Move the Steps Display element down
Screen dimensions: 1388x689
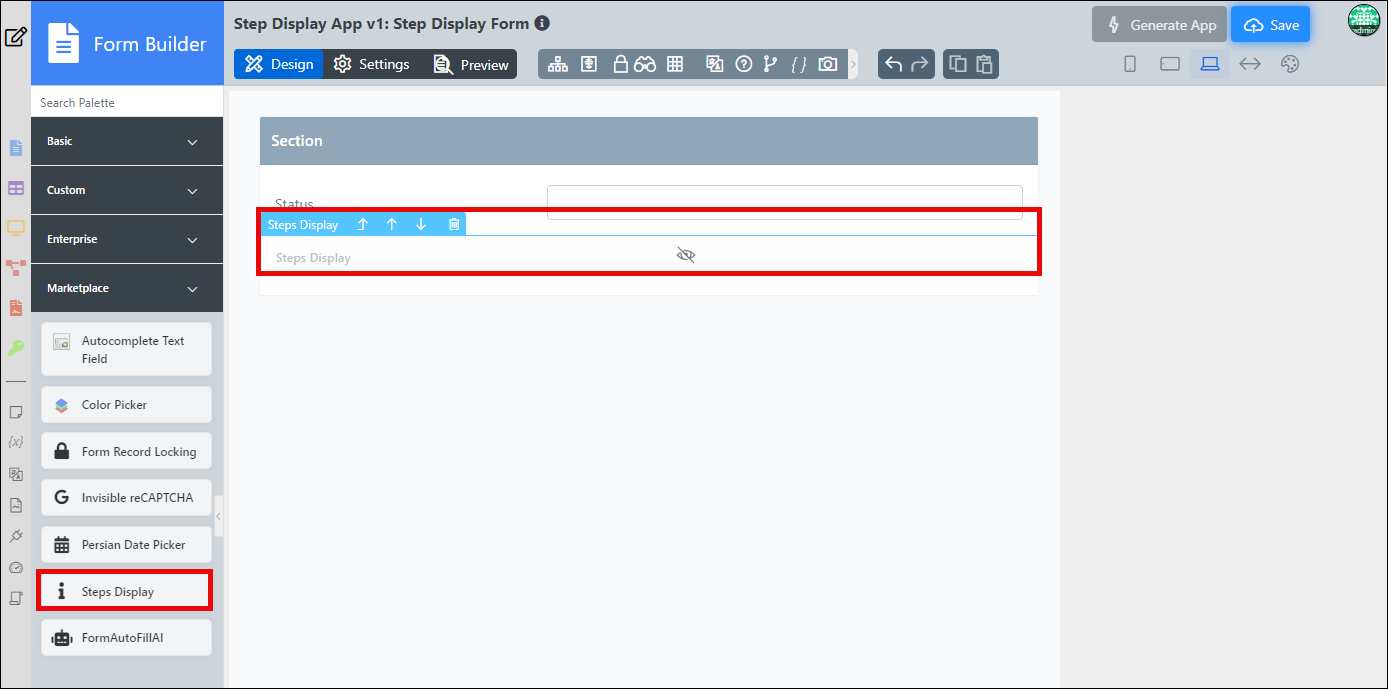421,224
